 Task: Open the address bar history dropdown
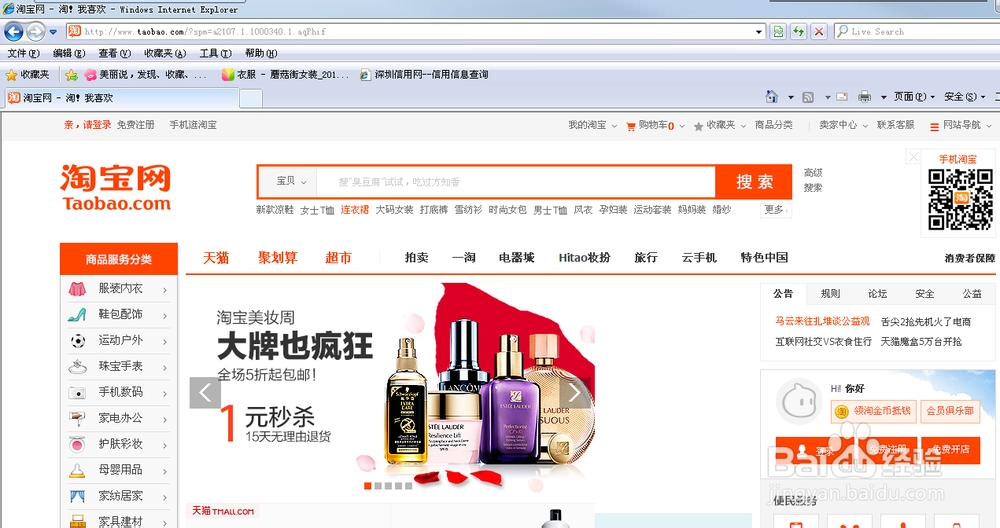758,31
